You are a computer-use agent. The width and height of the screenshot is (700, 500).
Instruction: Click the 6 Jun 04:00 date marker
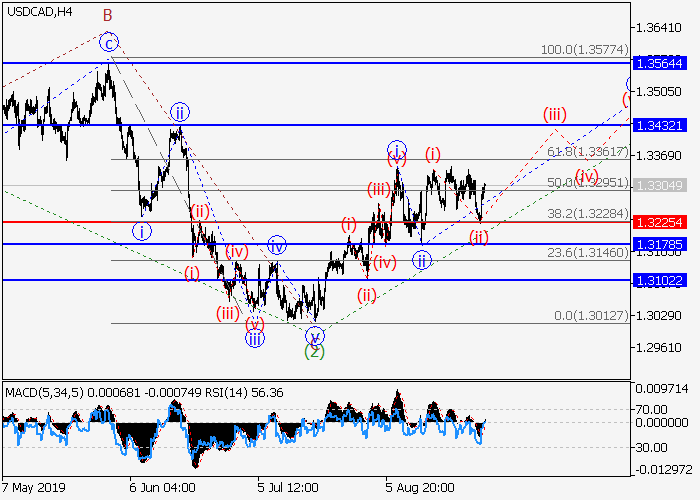click(x=164, y=489)
